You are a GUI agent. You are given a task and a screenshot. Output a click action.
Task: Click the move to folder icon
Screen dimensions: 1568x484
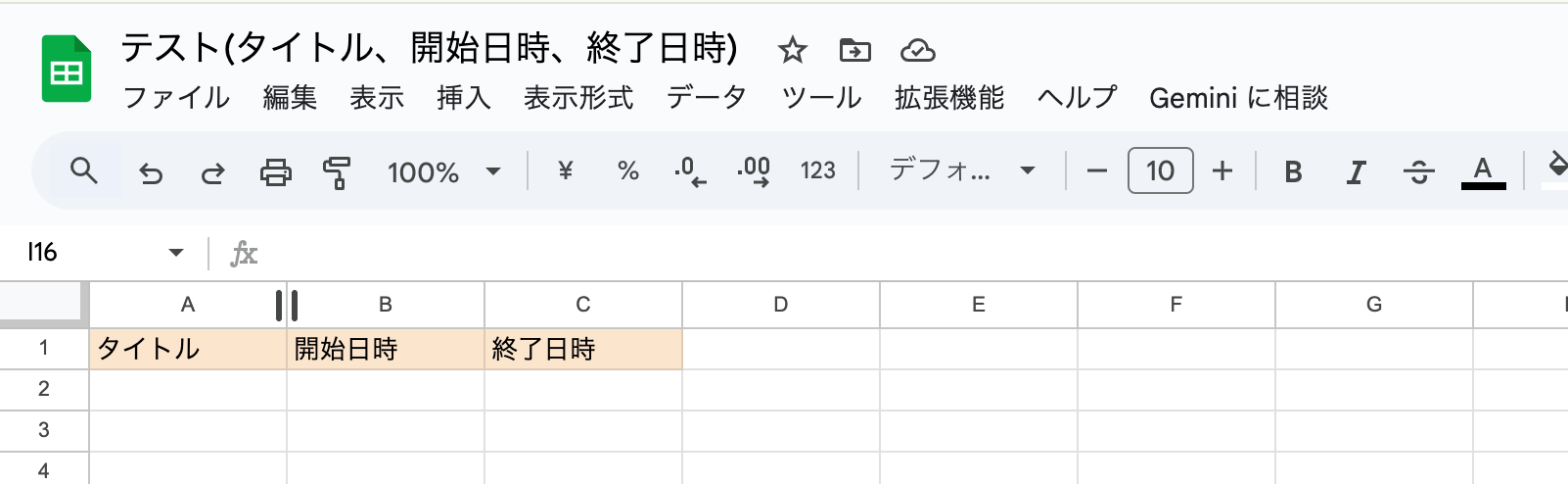coord(854,50)
